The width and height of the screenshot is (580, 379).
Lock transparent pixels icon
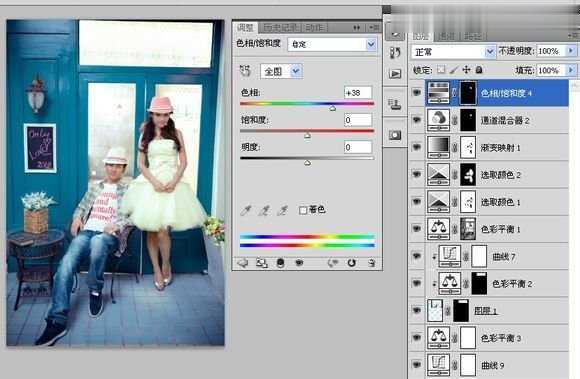tap(441, 70)
